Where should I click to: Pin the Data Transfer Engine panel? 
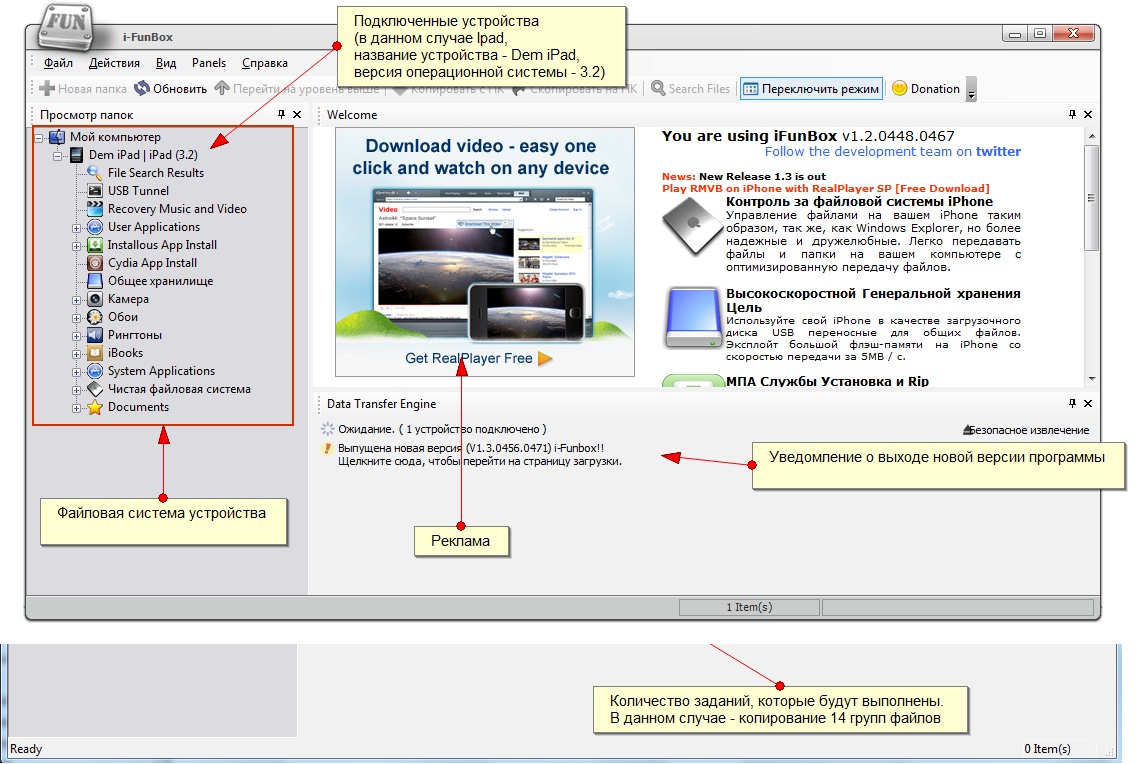[x=1072, y=403]
